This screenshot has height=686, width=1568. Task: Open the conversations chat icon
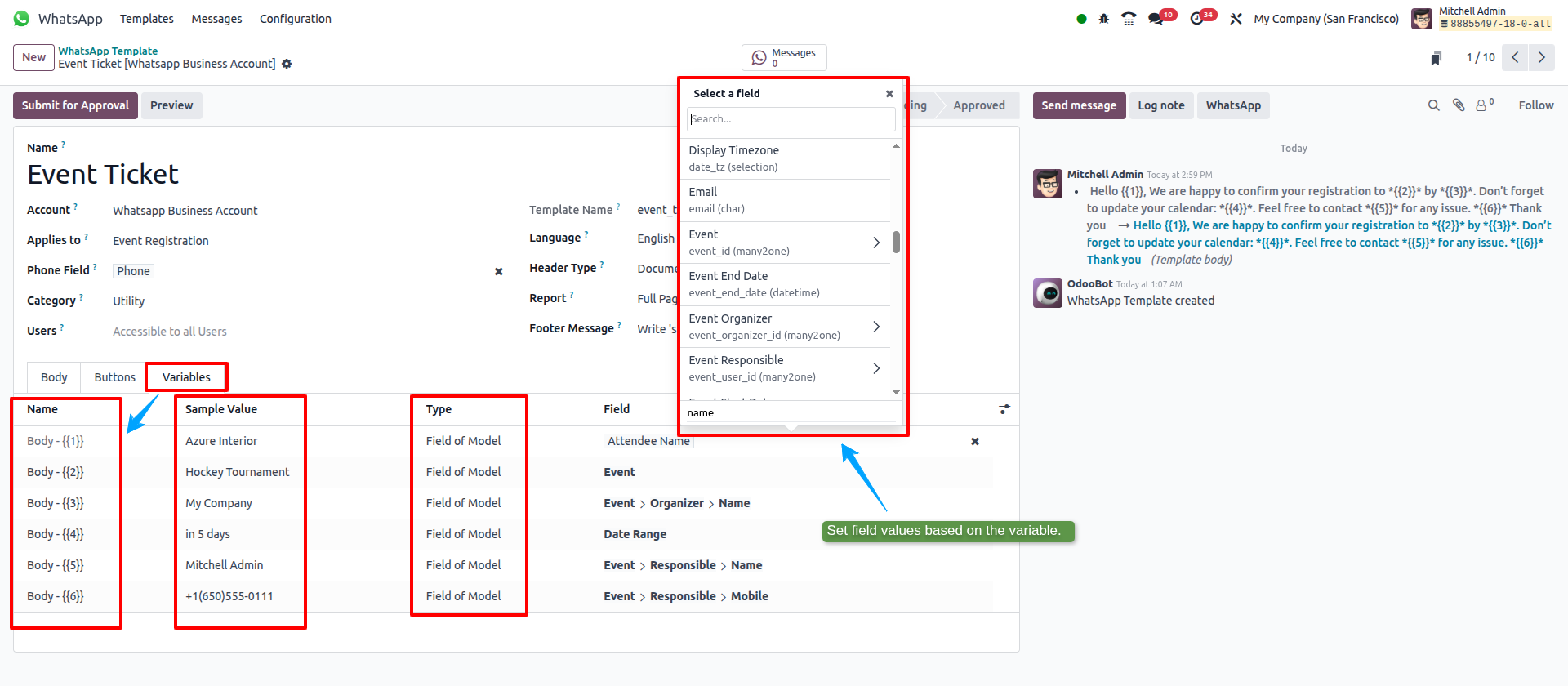tap(1156, 19)
